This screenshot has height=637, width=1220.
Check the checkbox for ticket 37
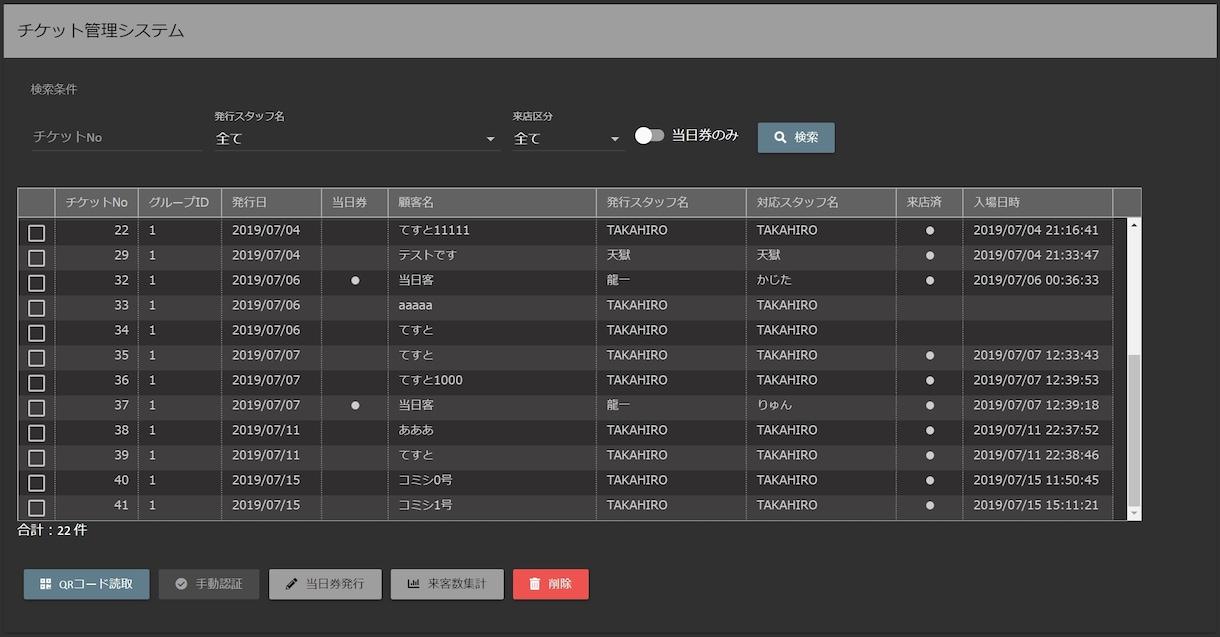[36, 408]
